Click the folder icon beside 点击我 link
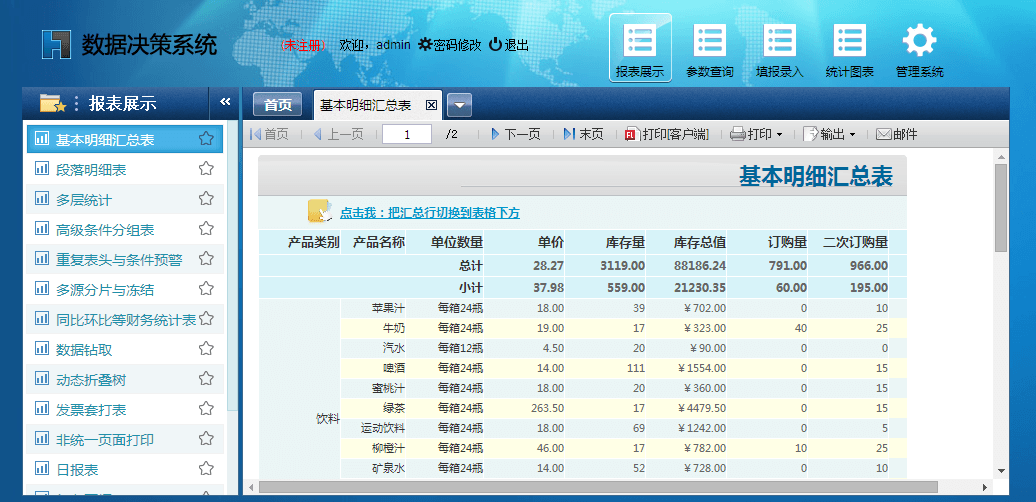The image size is (1036, 502). [x=320, y=211]
